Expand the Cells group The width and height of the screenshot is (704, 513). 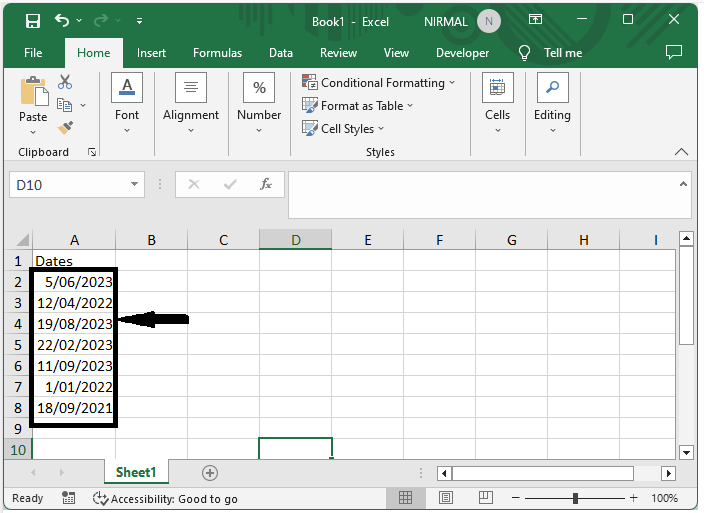click(497, 103)
